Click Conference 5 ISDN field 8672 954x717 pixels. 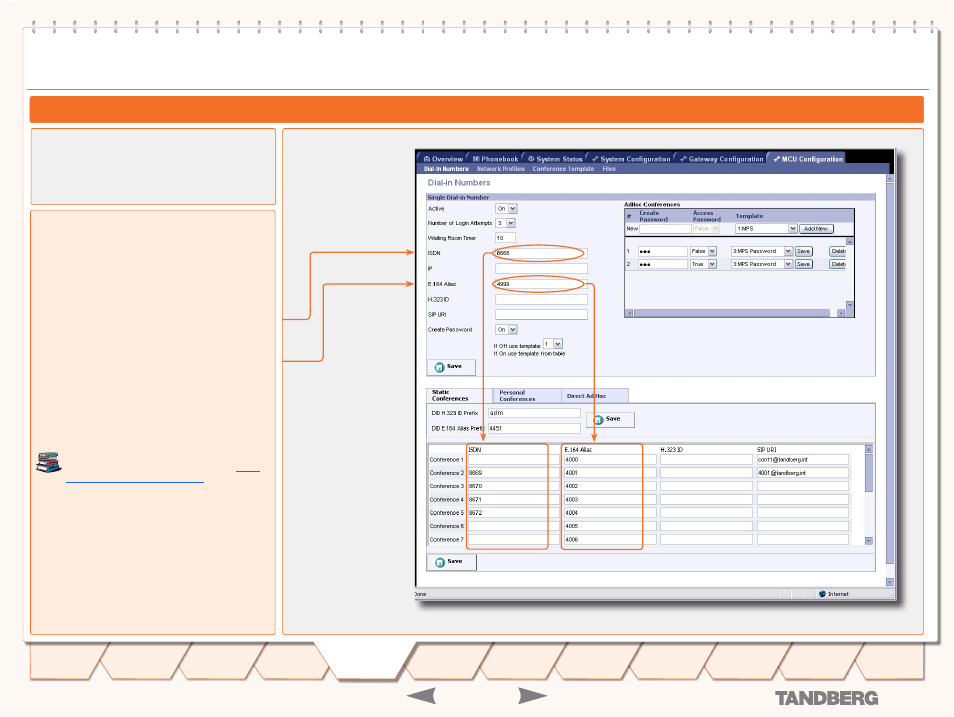(514, 513)
